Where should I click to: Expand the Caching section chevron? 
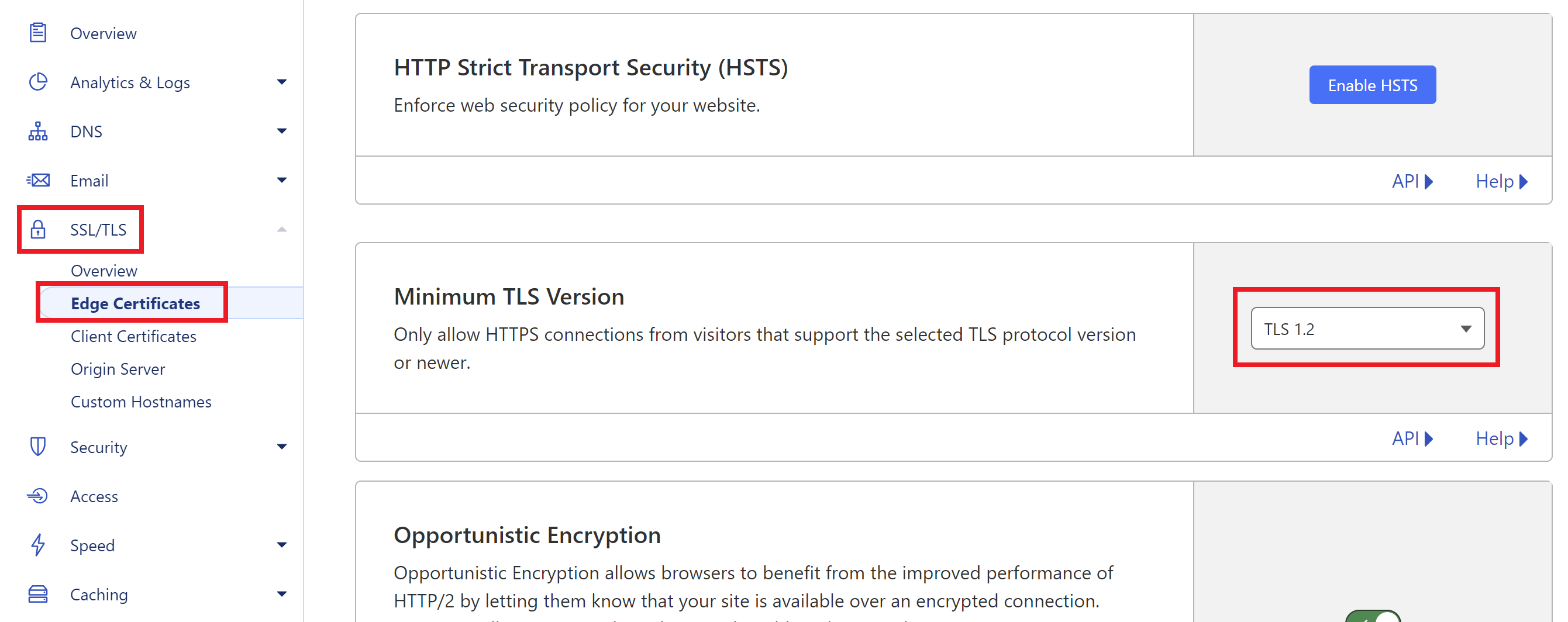coord(281,594)
